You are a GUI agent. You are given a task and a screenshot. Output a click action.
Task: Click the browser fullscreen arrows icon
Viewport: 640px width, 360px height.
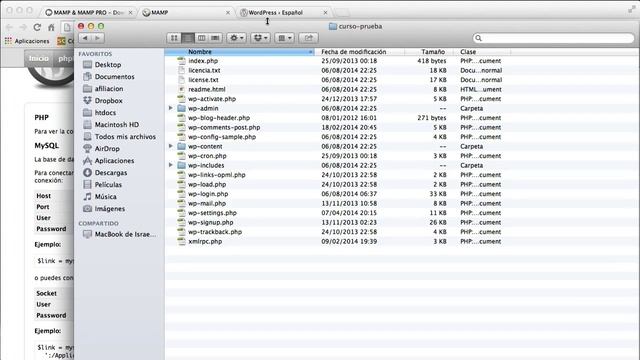click(631, 10)
